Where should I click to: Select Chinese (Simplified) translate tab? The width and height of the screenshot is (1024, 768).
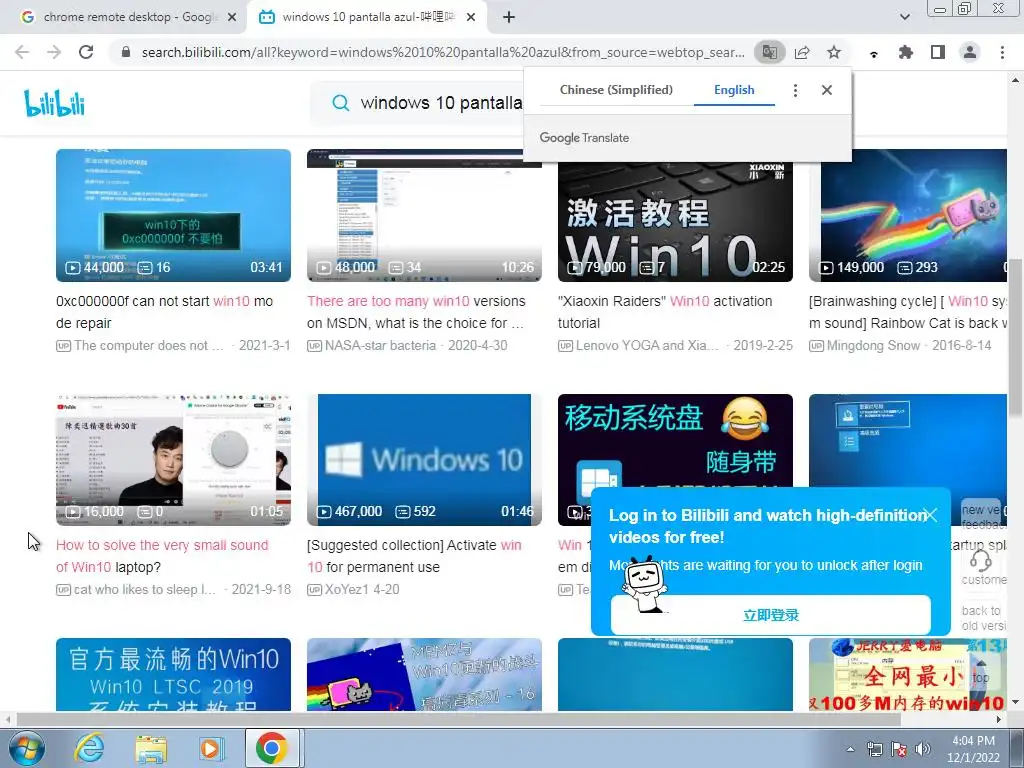tap(616, 89)
